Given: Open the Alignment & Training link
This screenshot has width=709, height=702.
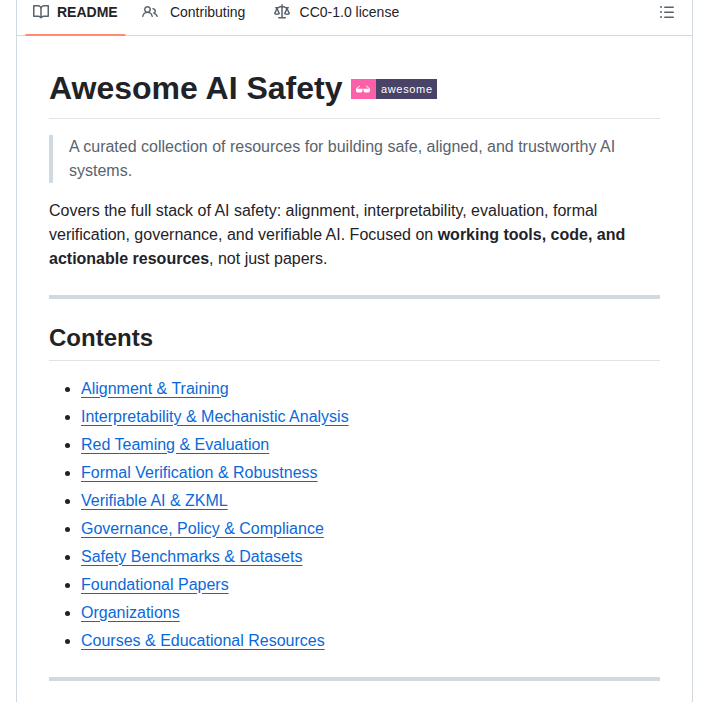Looking at the screenshot, I should coord(155,388).
